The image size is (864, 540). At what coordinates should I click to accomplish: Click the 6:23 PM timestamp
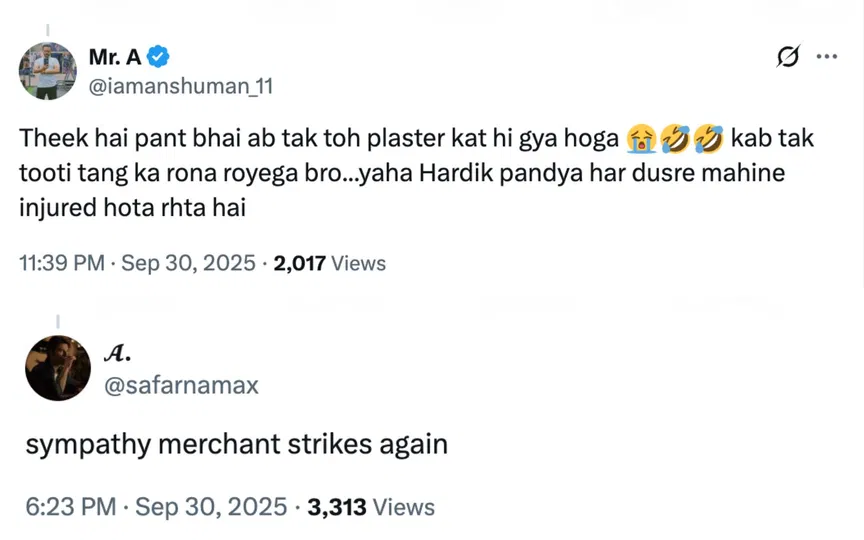point(72,507)
